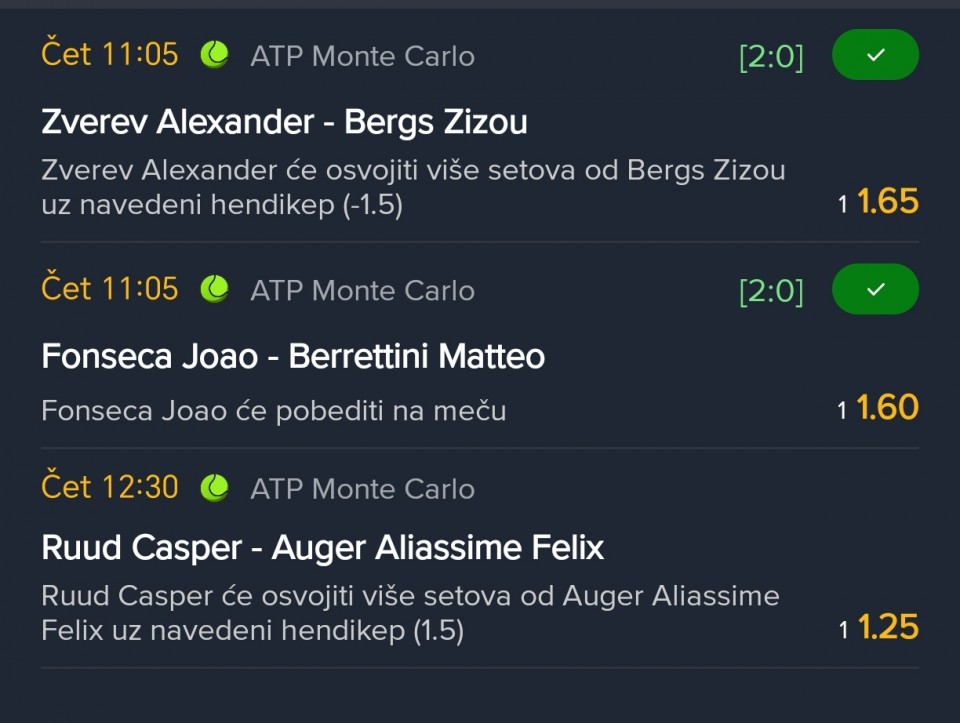Open the Zverev Alexander - Bergs Zizou match
The height and width of the screenshot is (723, 960).
[284, 122]
